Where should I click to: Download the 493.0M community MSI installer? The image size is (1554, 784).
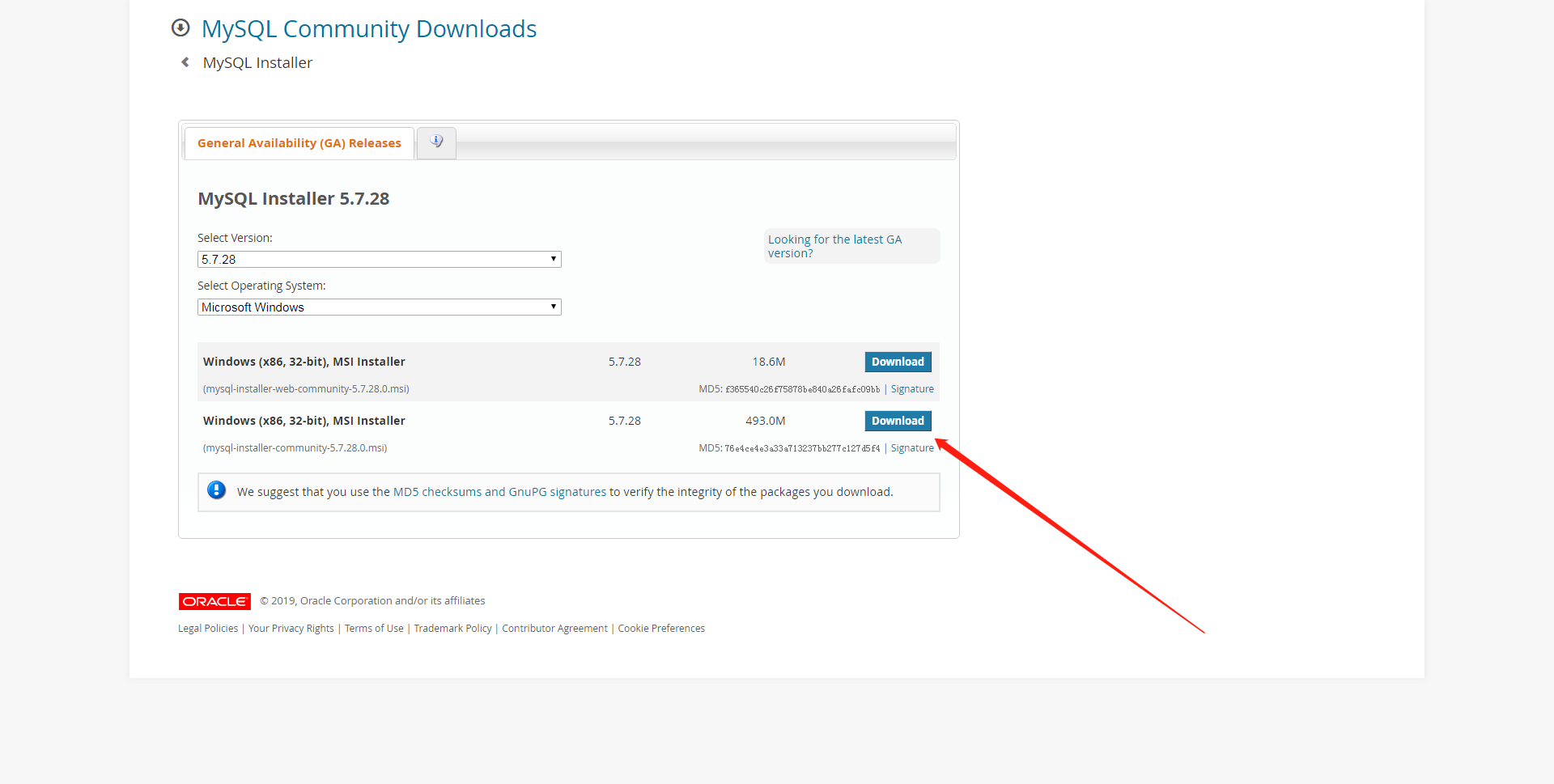click(898, 421)
